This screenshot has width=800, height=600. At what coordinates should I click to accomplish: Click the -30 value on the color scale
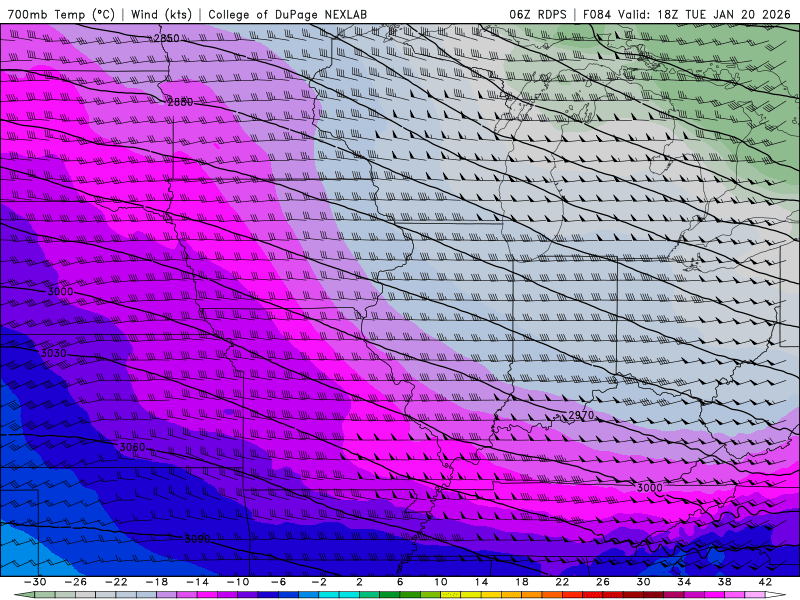[35, 582]
